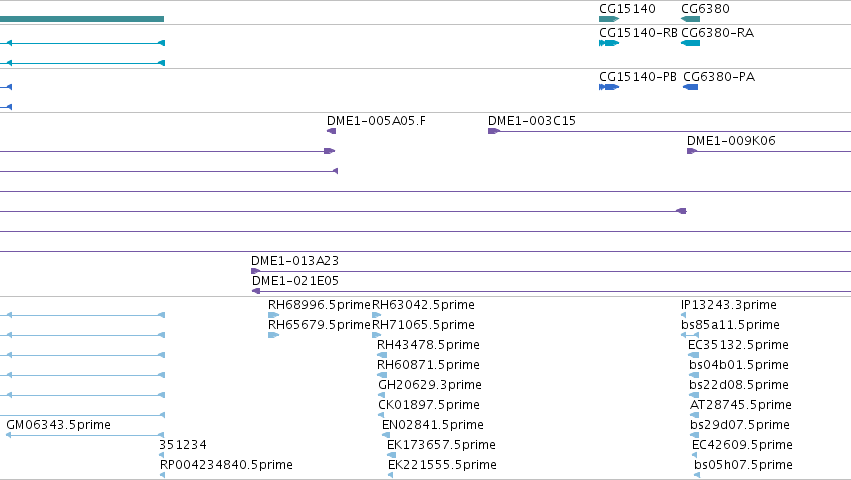Select the CG6380 gene arrow glyph
The image size is (851, 480).
click(690, 19)
